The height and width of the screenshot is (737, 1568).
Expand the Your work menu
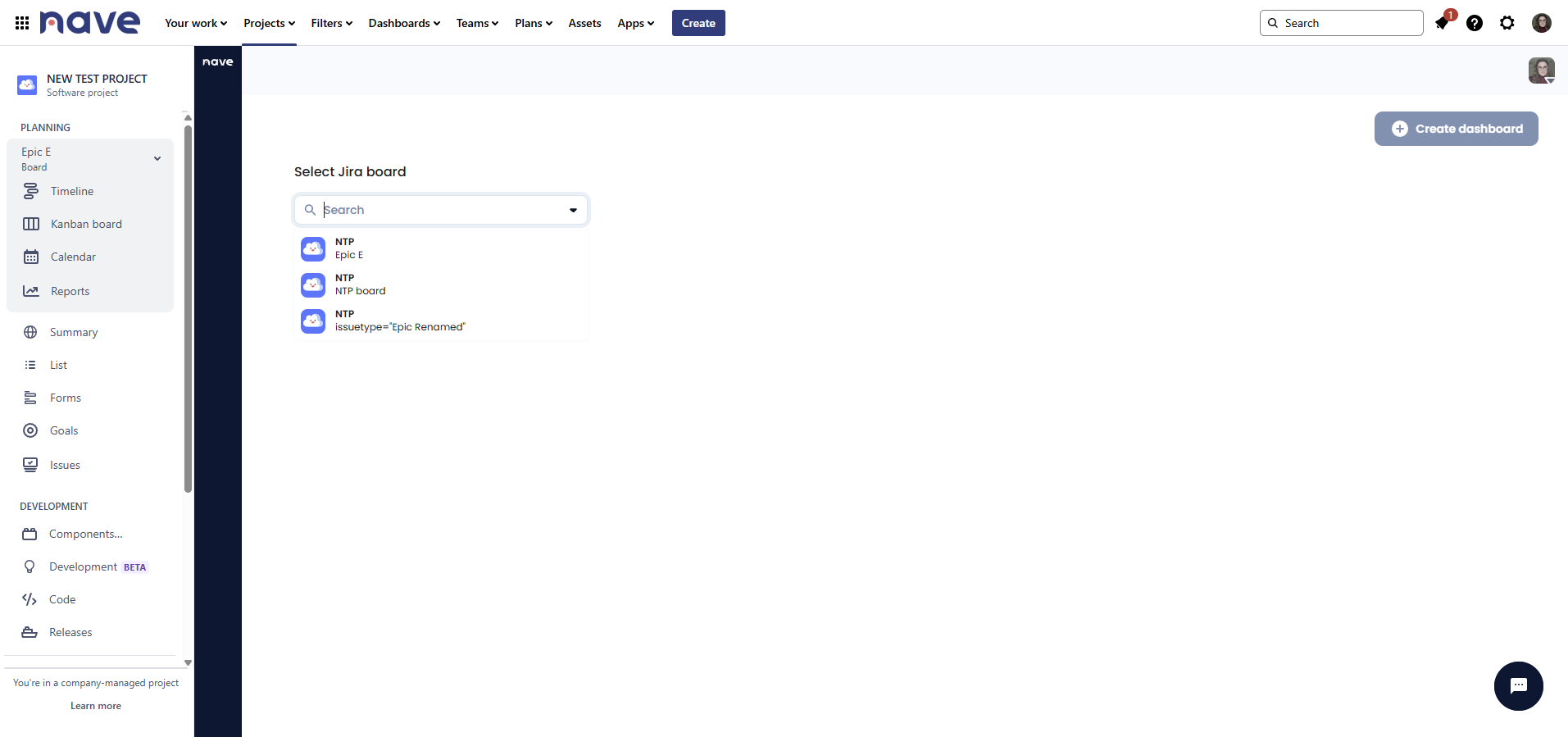coord(196,23)
